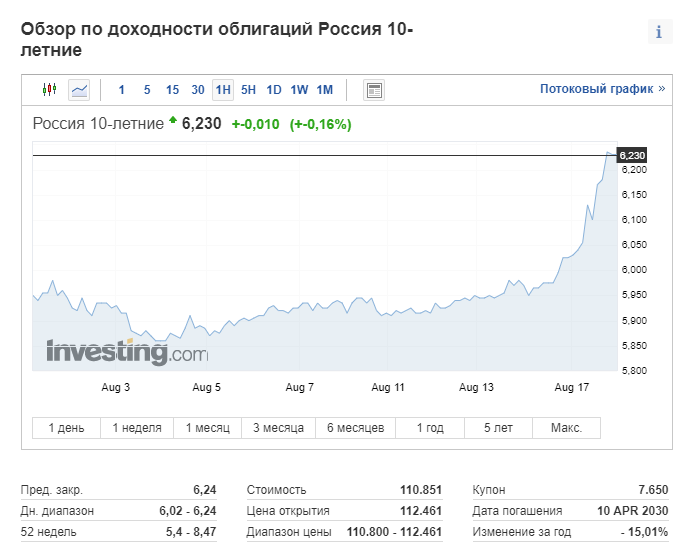680x556 pixels.
Task: Open the info icon at top right
Action: 659,32
